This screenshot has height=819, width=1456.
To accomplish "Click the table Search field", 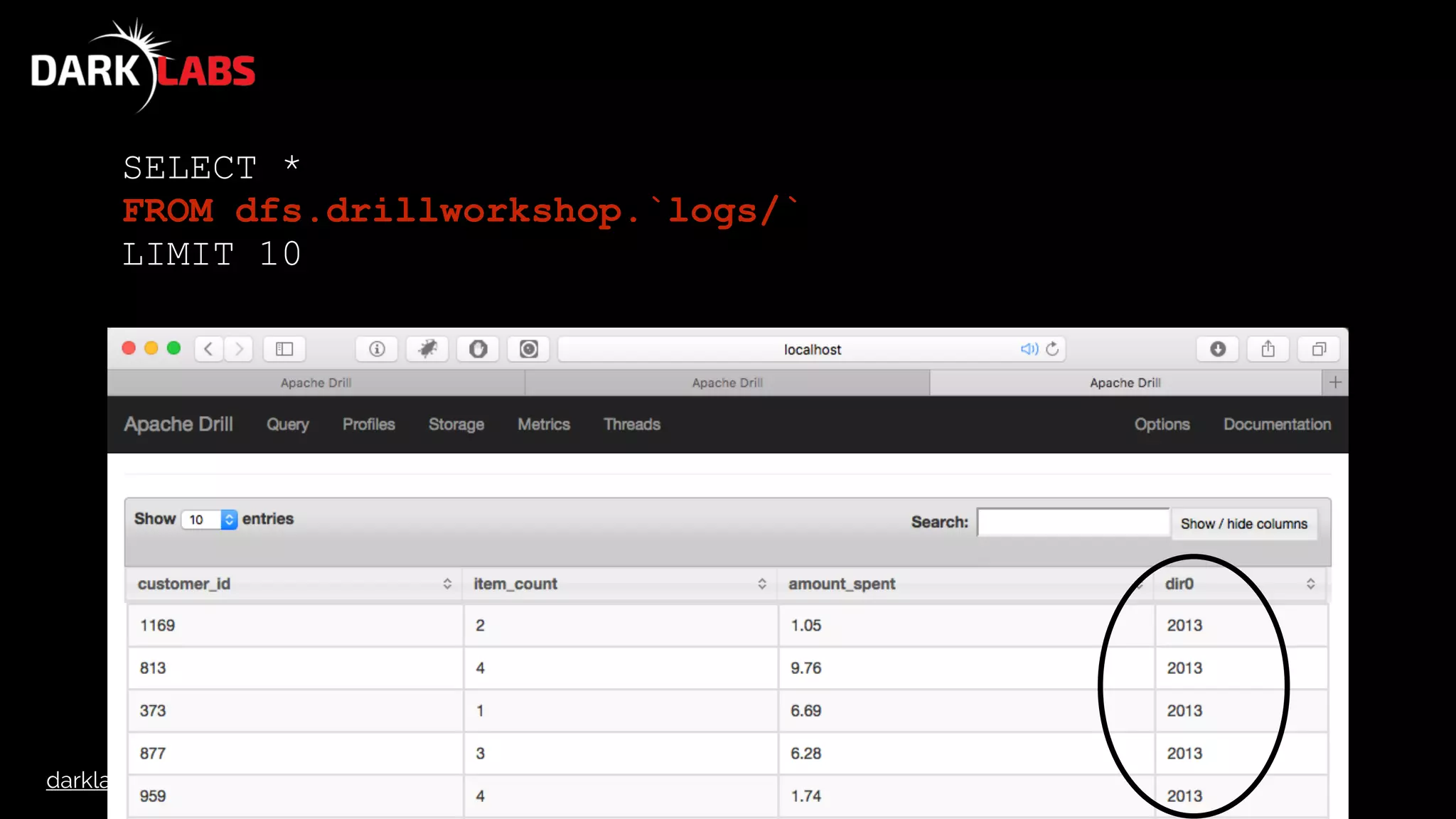I will [1074, 523].
